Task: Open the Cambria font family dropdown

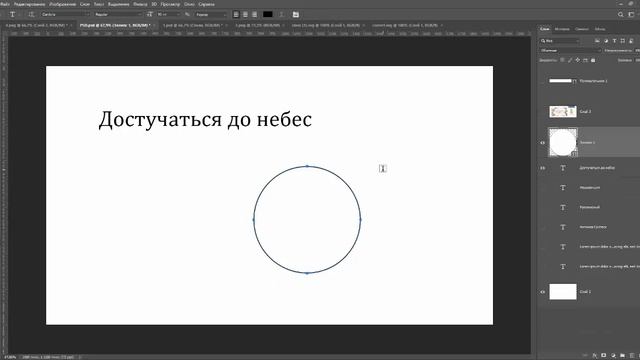Action: click(65, 14)
